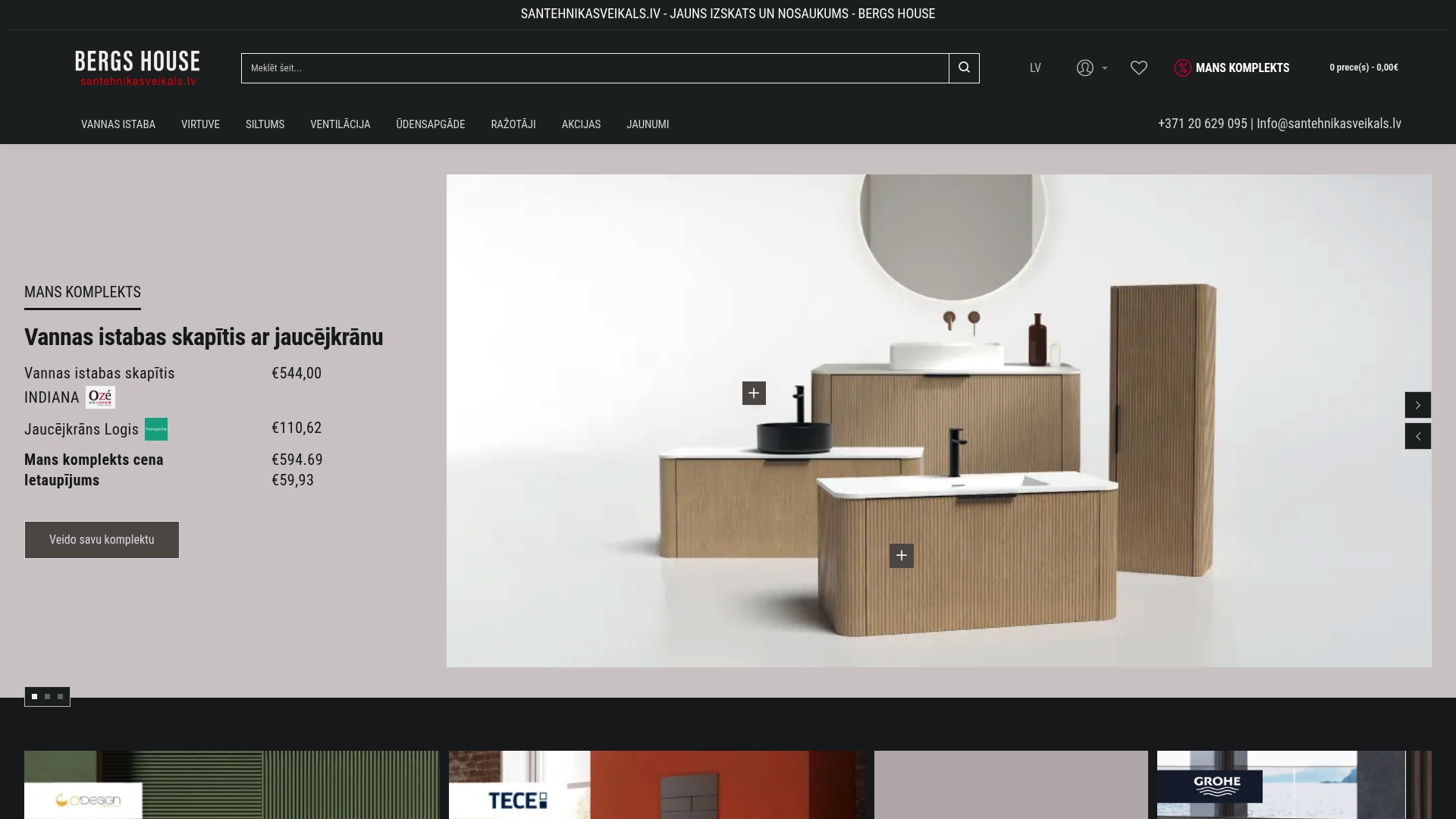This screenshot has width=1456, height=819.
Task: Click the MANS KOMPLEKTS slide heading
Action: click(x=83, y=293)
